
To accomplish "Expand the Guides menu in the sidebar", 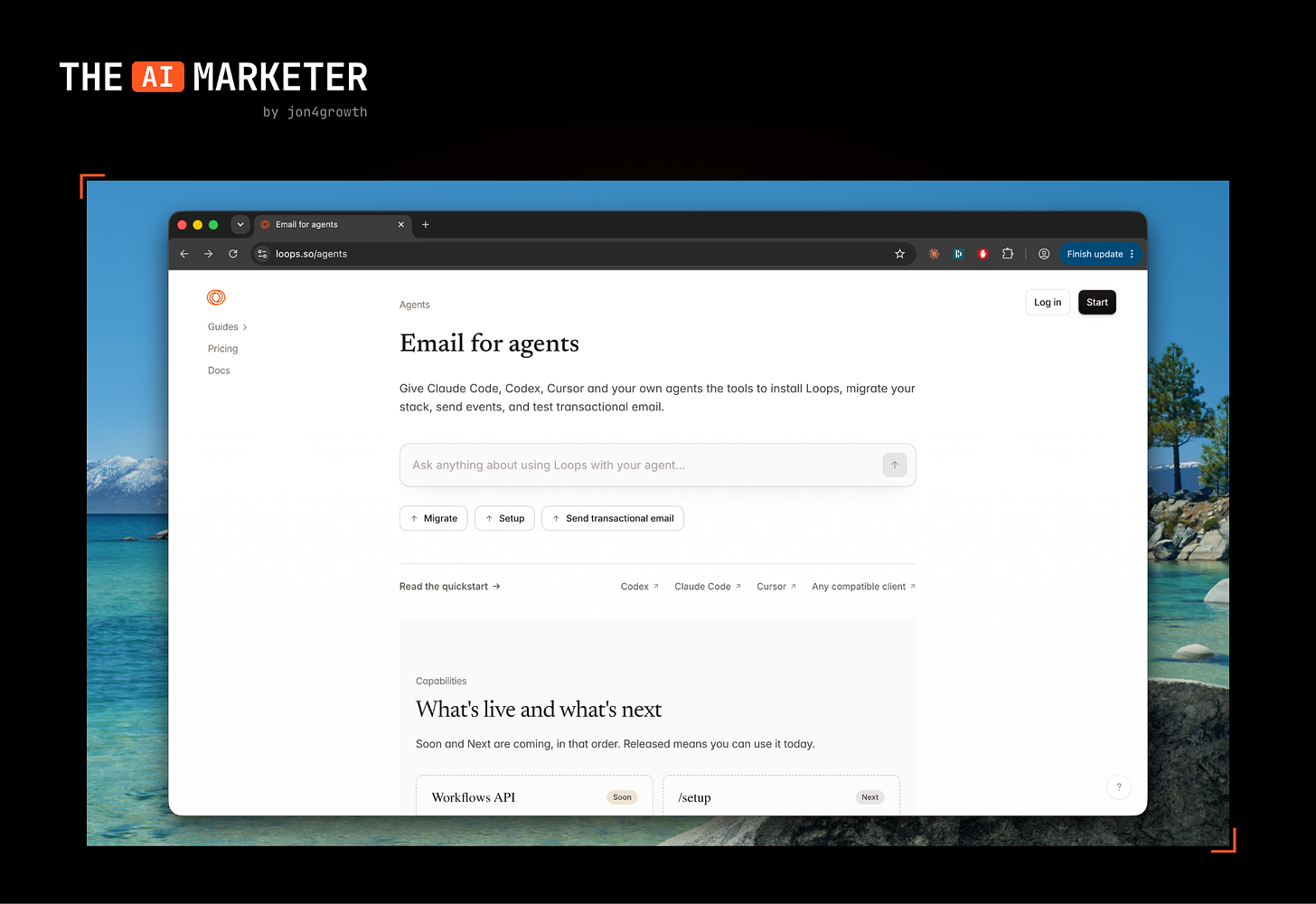I will 227,327.
